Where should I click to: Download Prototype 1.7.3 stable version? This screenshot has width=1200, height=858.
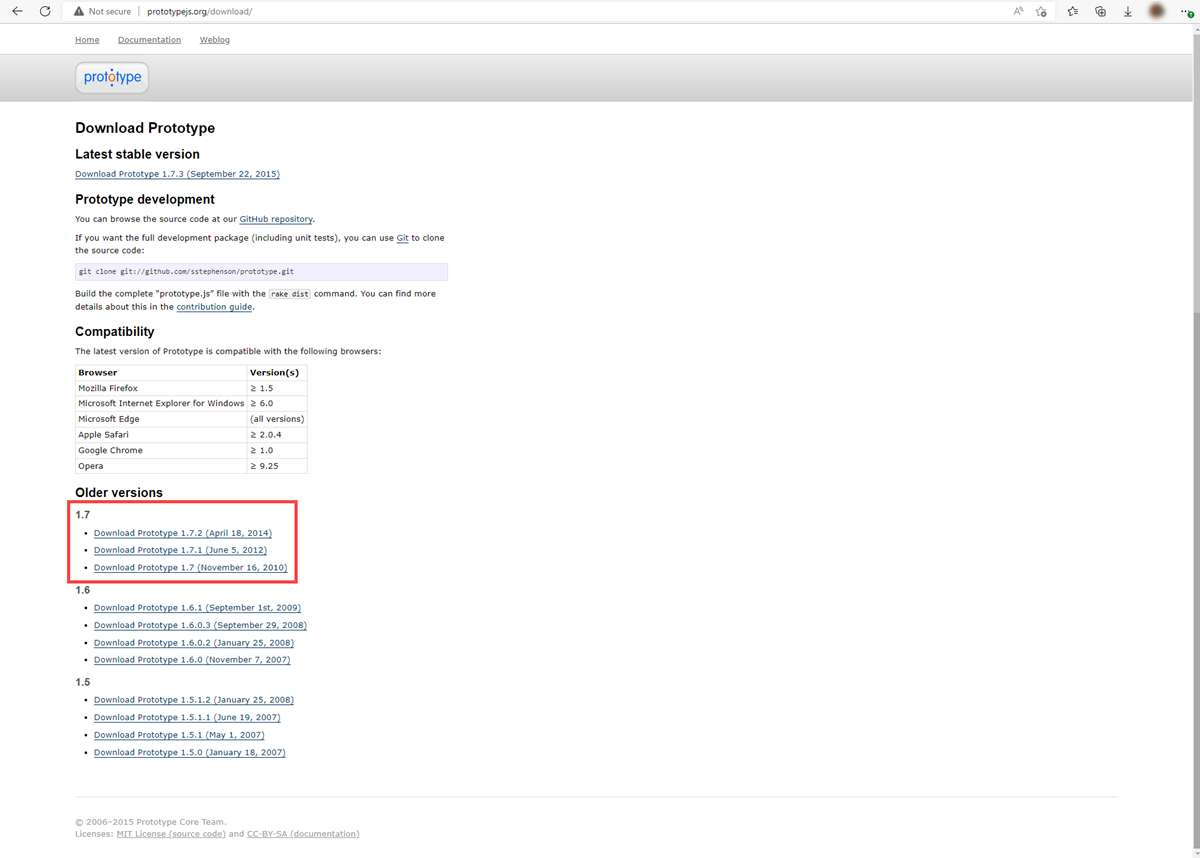177,173
